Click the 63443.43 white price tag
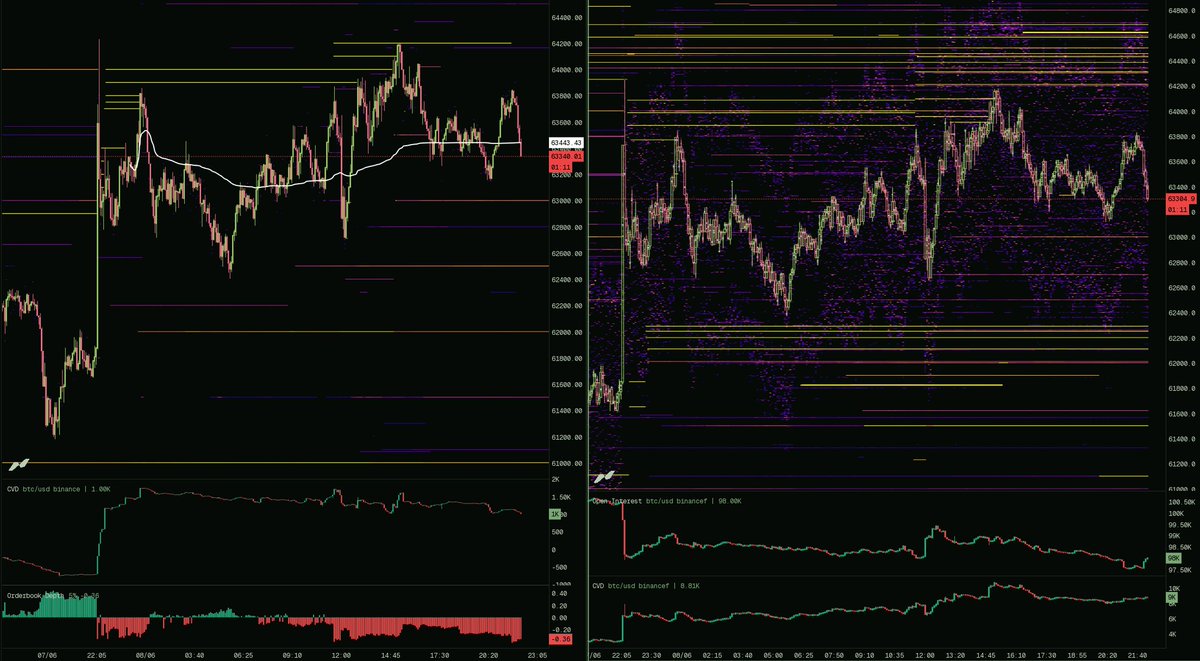 566,144
